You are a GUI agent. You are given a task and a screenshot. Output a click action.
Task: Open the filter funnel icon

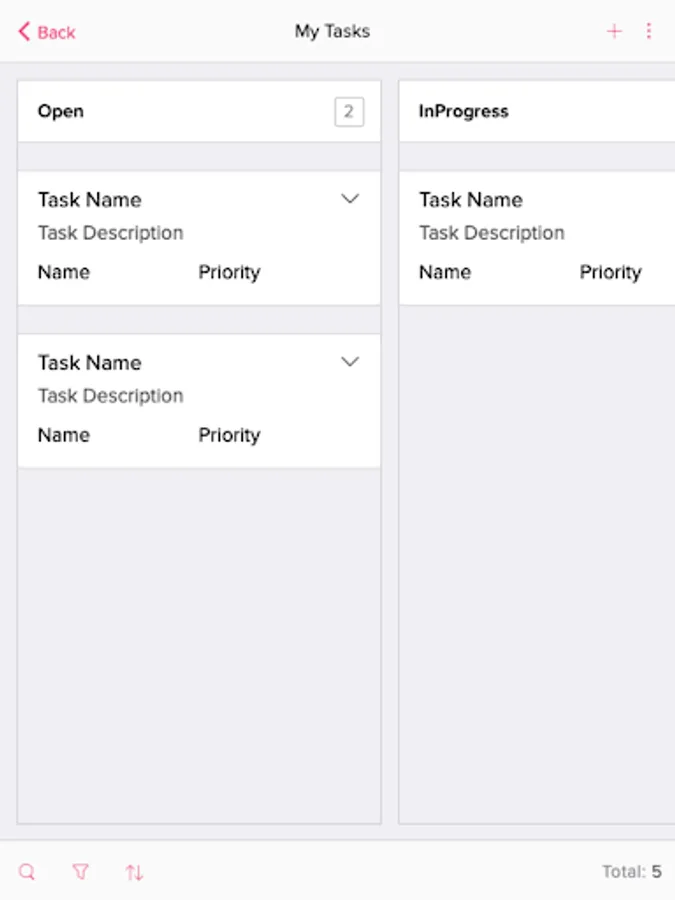(x=80, y=872)
